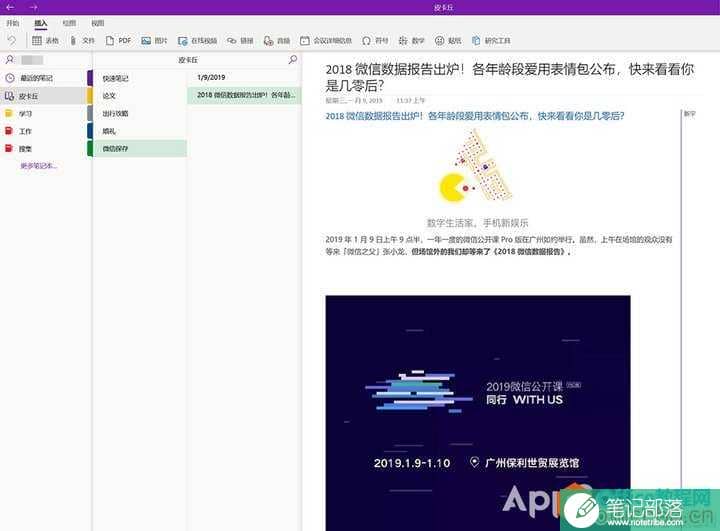The width and height of the screenshot is (720, 531).
Task: Click the back arrow in title bar
Action: point(10,7)
